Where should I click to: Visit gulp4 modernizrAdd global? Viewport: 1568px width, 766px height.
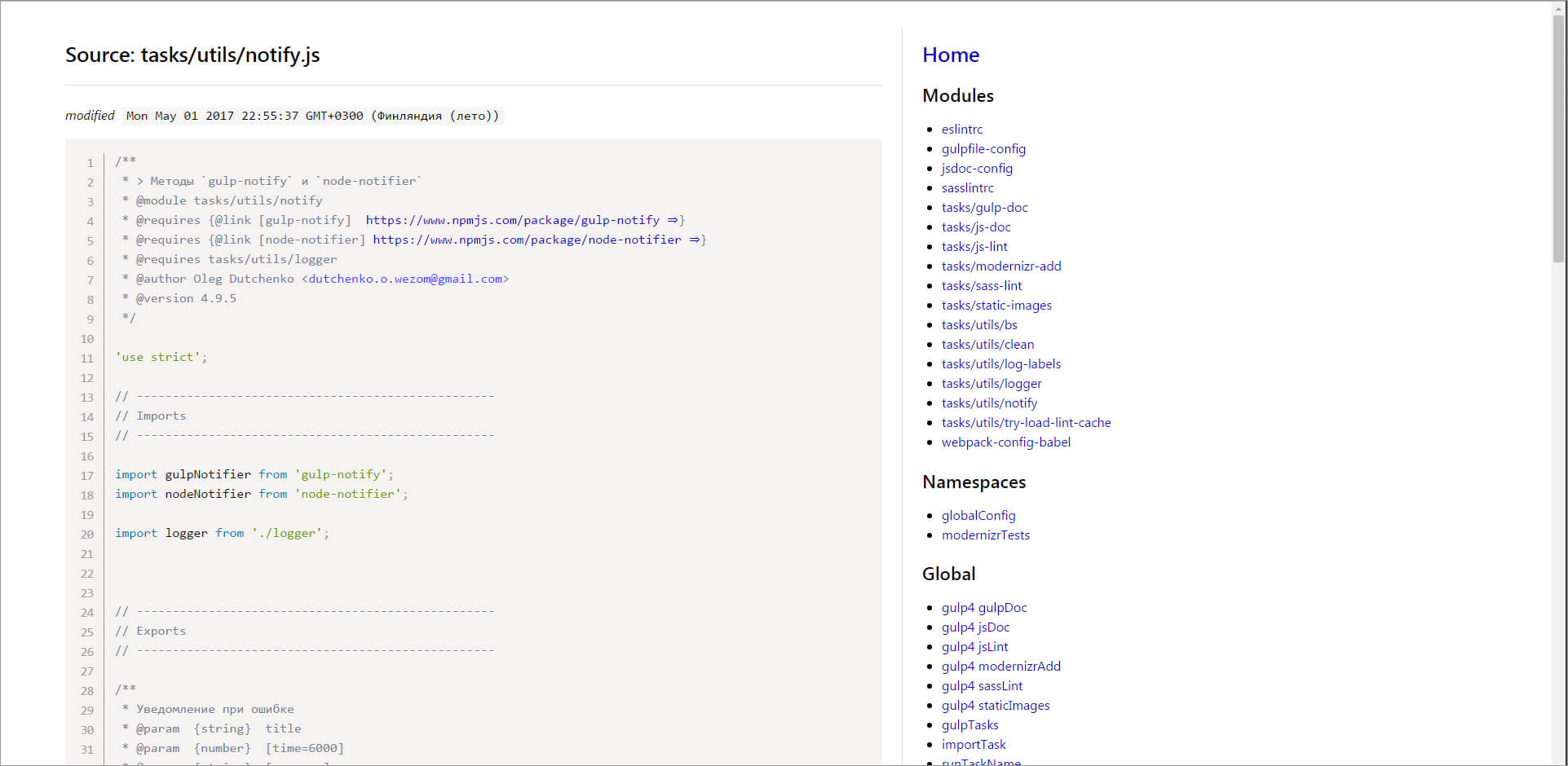(x=1001, y=666)
